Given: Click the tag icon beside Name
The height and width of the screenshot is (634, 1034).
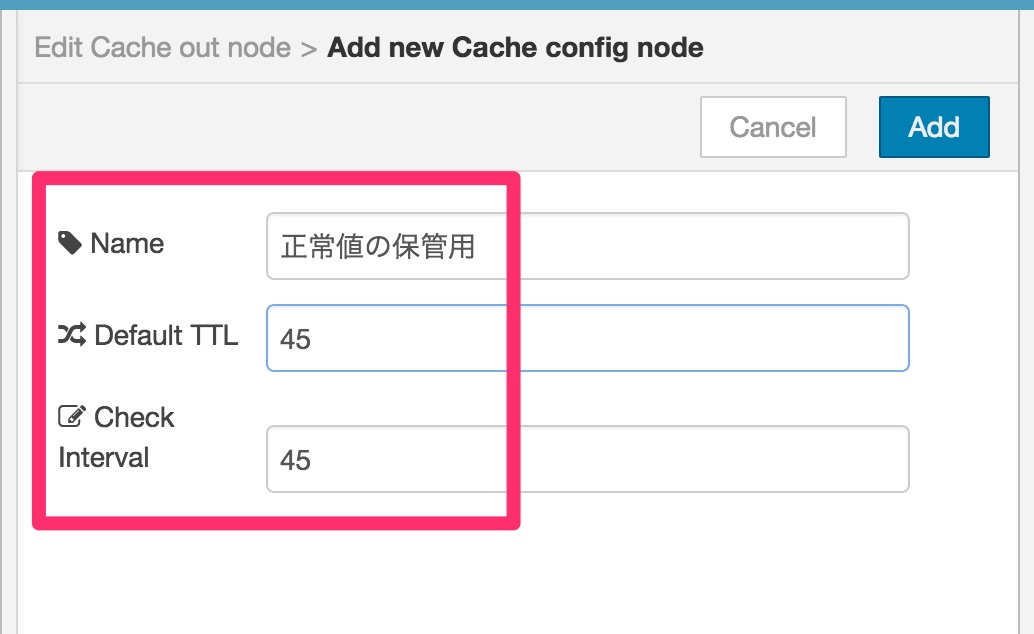Looking at the screenshot, I should (70, 243).
